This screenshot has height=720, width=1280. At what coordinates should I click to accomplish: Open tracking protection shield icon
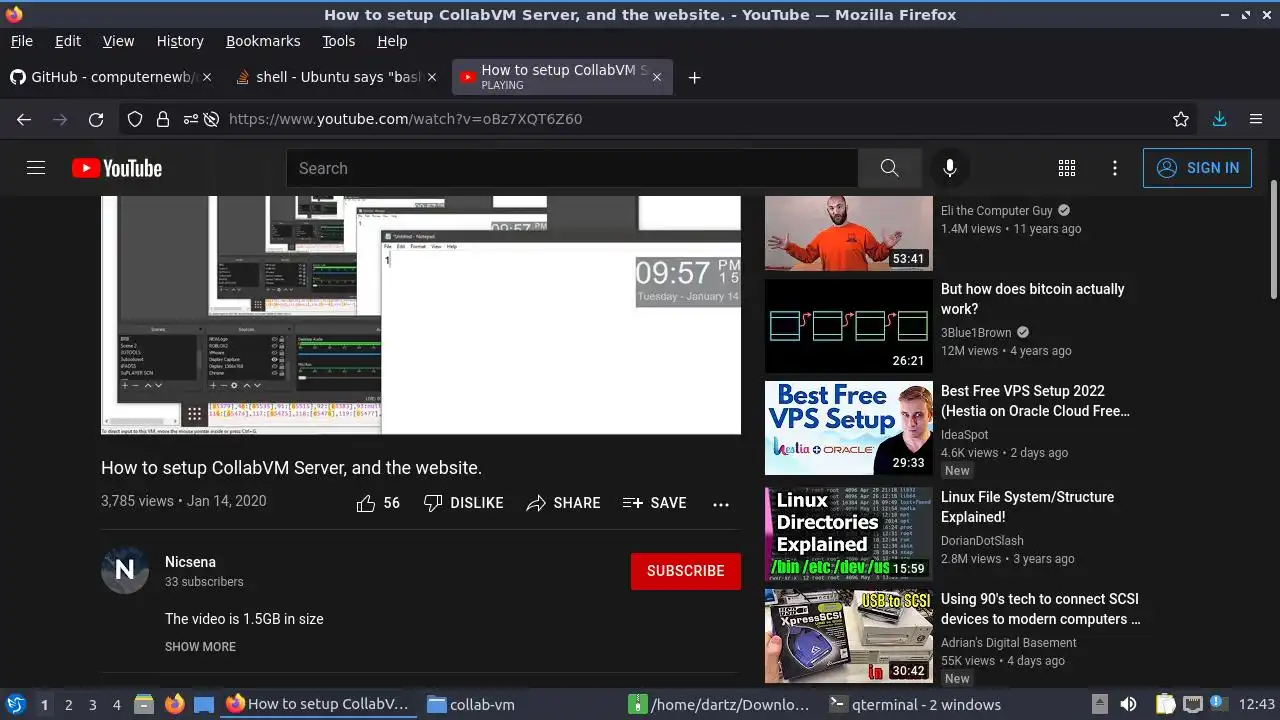pos(135,119)
